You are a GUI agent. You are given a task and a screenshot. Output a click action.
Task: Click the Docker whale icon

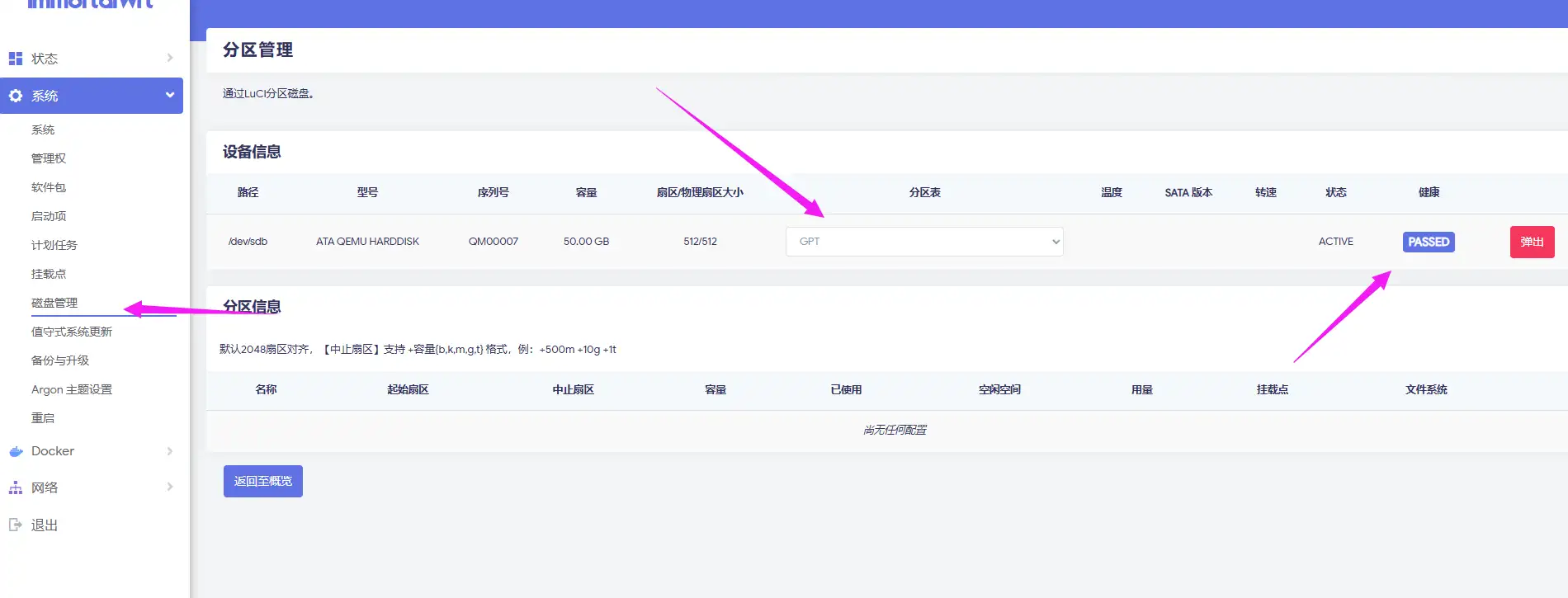click(x=16, y=451)
